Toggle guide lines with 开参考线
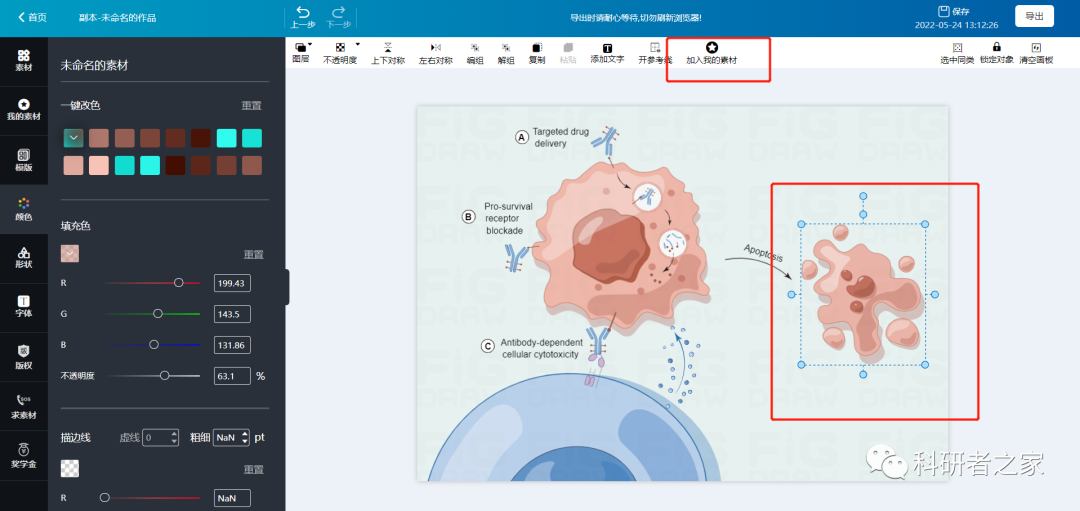 655,48
